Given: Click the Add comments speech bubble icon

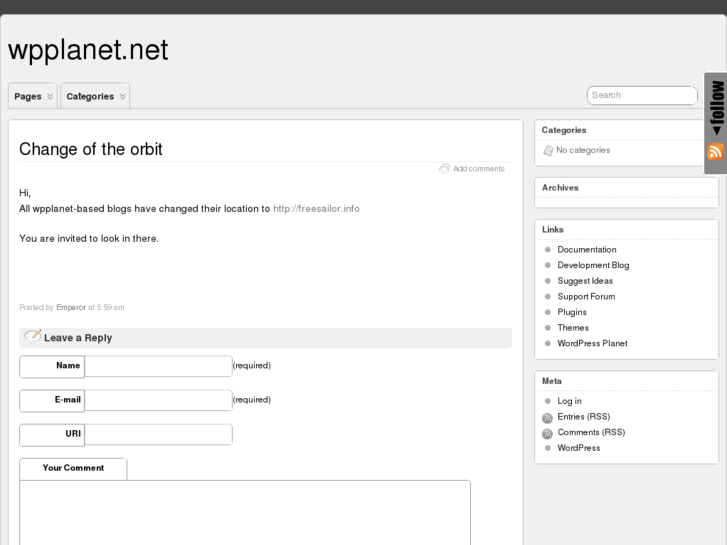Looking at the screenshot, I should (444, 168).
